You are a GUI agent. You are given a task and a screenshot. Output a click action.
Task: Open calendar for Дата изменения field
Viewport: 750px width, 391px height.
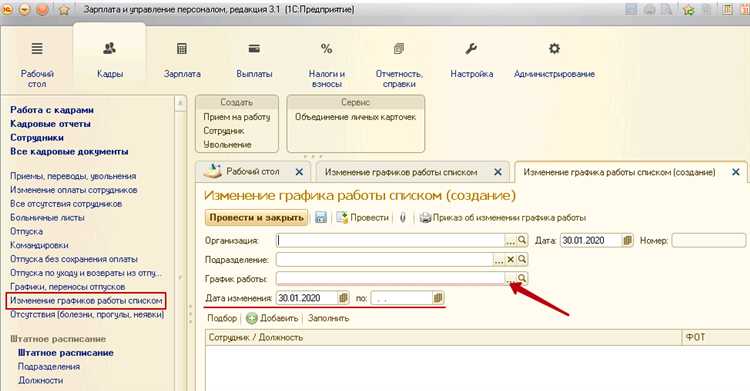[x=343, y=298]
